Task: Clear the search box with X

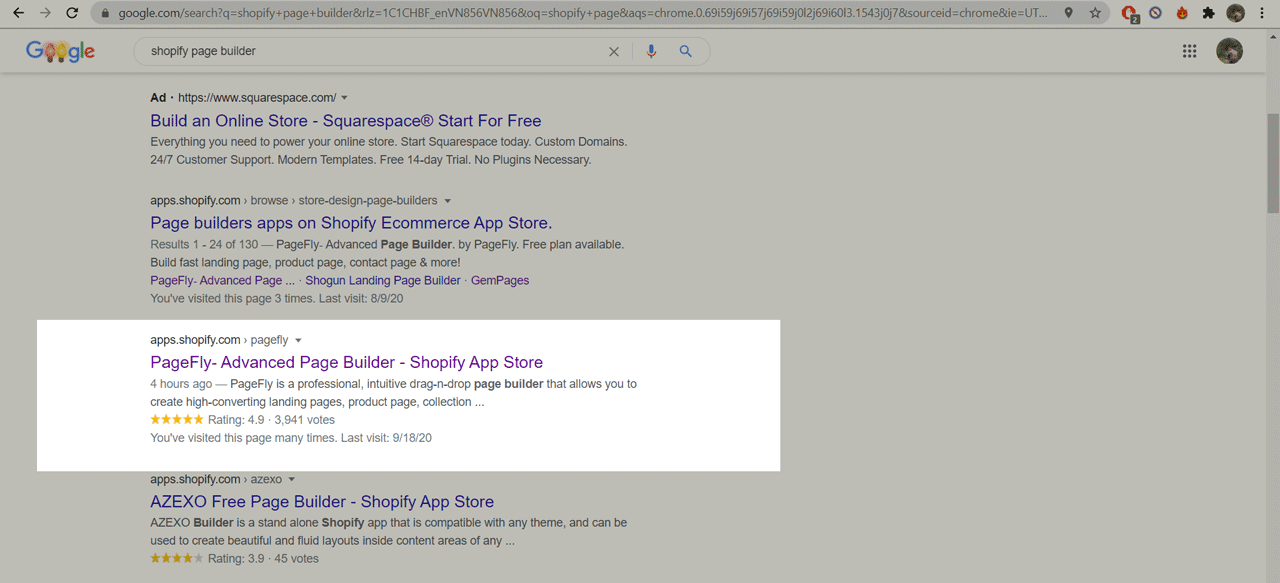Action: click(x=614, y=51)
